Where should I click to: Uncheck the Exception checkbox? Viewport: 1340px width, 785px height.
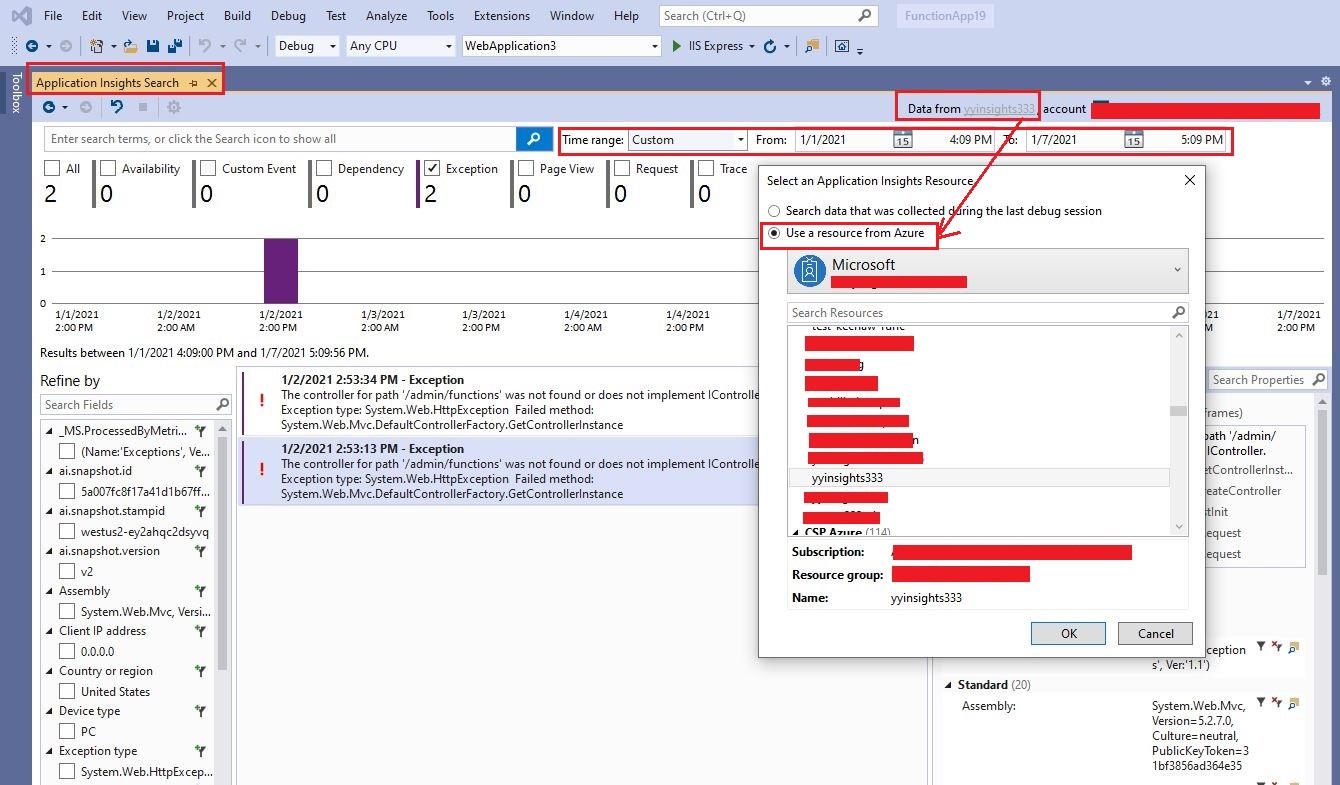pos(432,169)
